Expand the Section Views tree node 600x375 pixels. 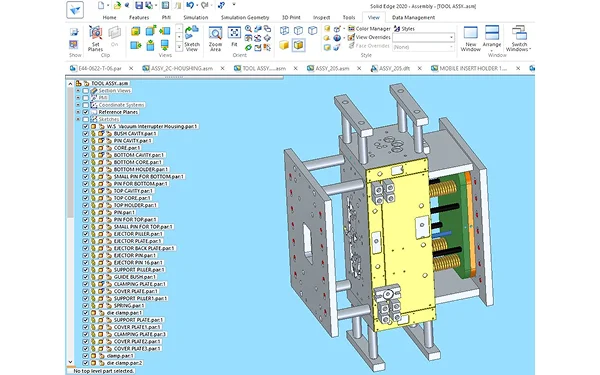click(x=78, y=91)
